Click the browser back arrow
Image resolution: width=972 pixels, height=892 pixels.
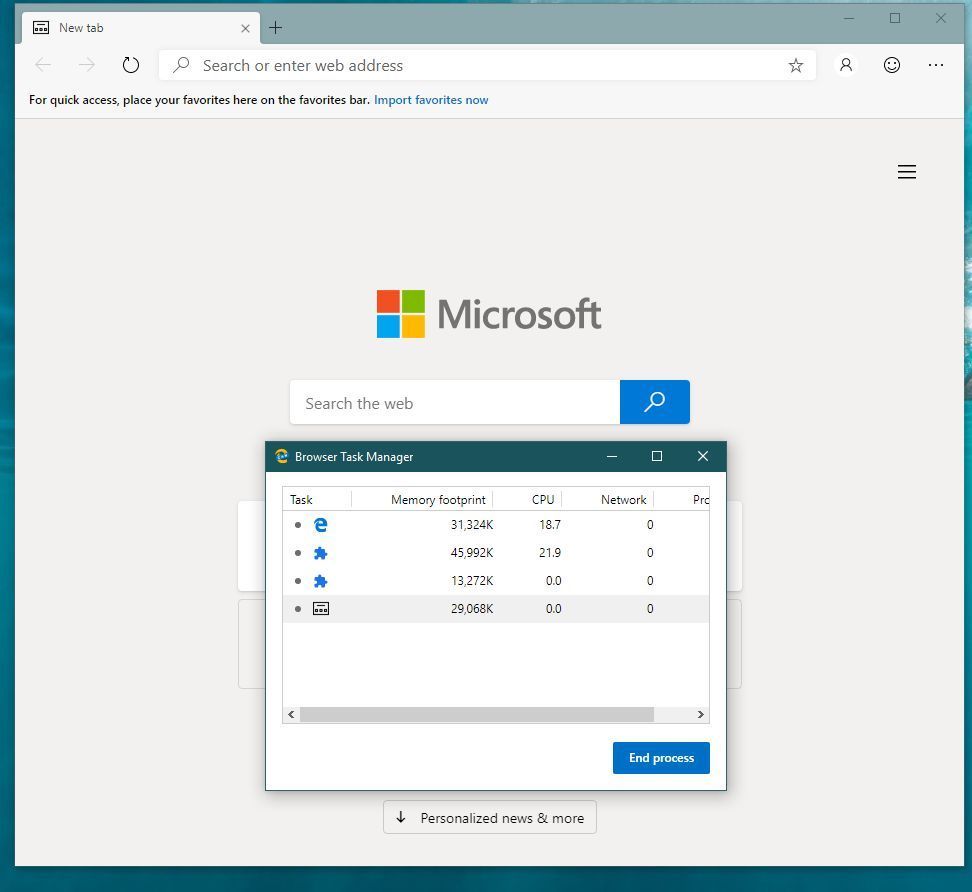point(43,65)
